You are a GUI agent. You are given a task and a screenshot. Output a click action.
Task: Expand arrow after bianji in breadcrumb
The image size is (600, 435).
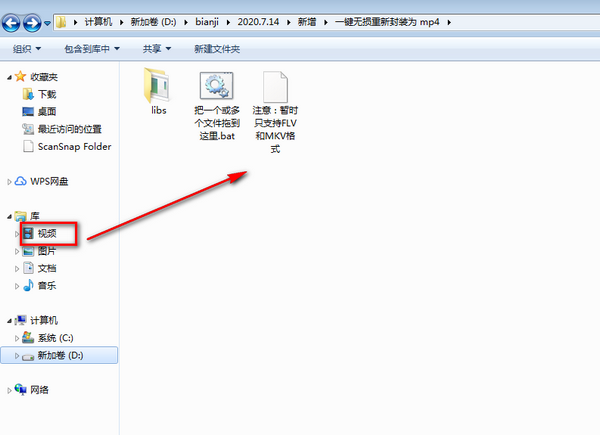pyautogui.click(x=228, y=23)
